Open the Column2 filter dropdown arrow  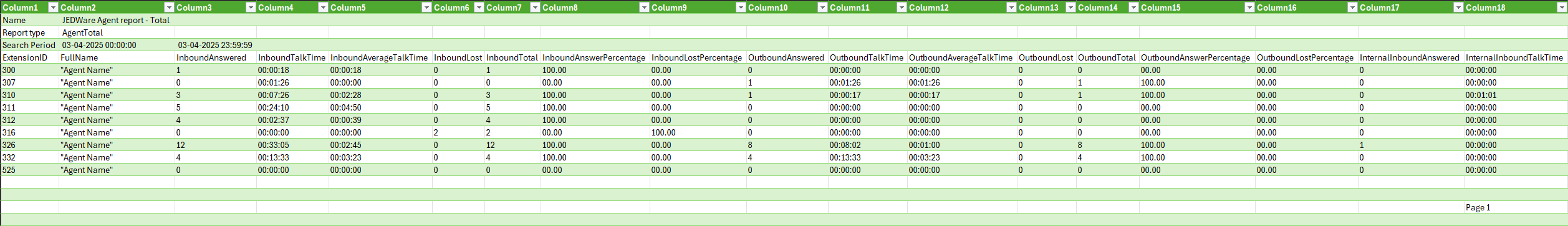tap(169, 7)
